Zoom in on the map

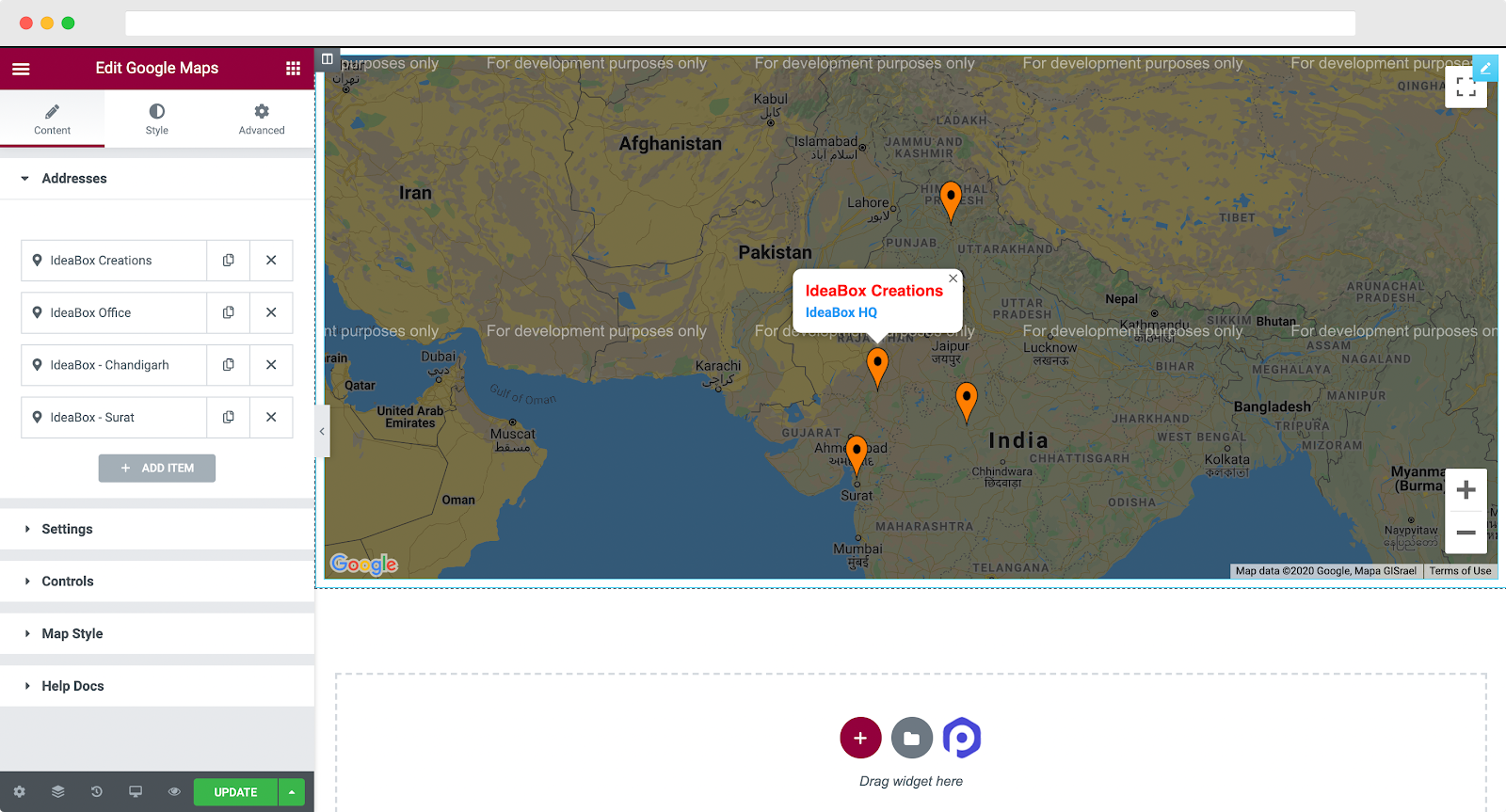click(1466, 490)
